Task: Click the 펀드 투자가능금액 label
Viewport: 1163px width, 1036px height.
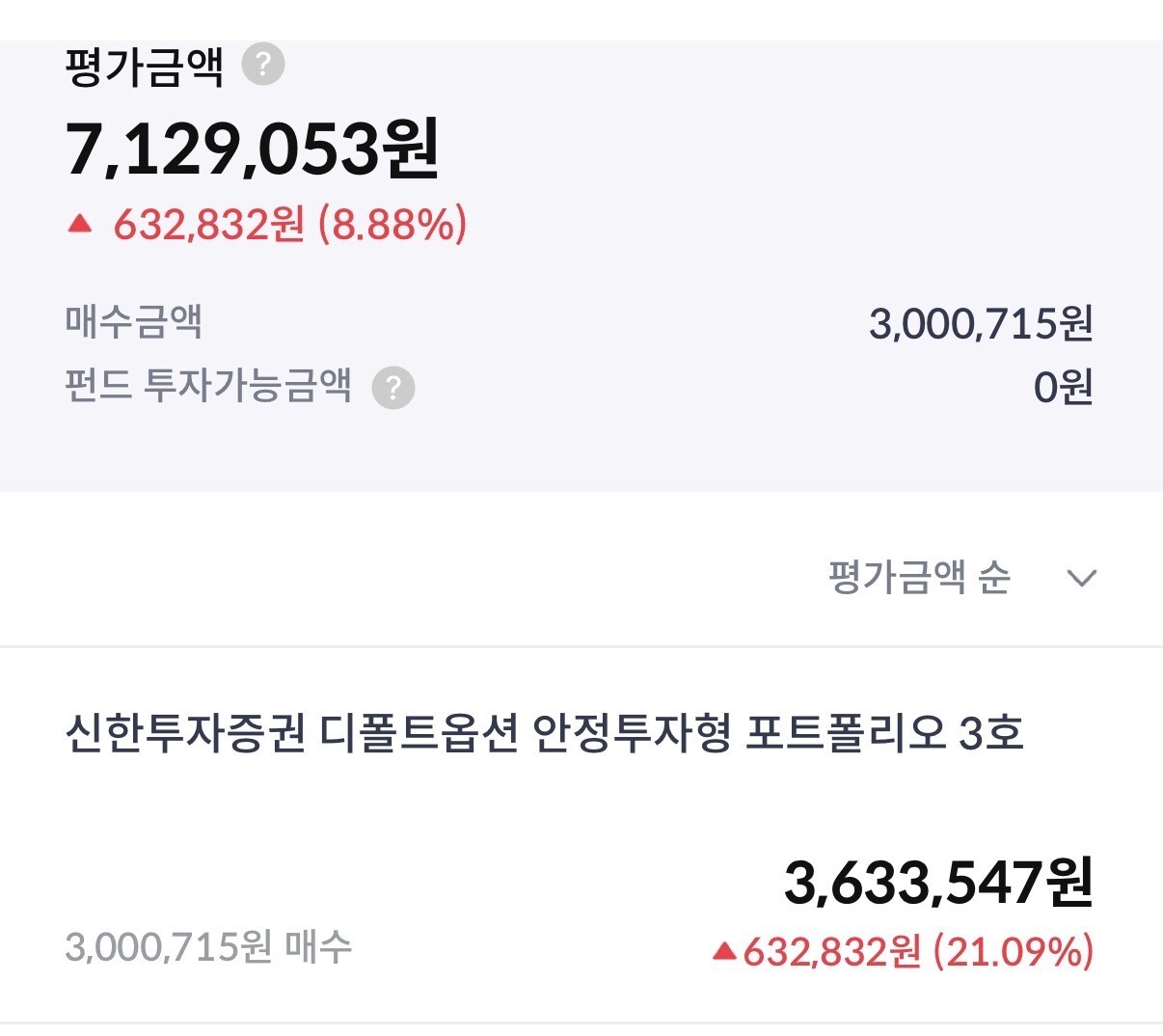Action: 208,387
